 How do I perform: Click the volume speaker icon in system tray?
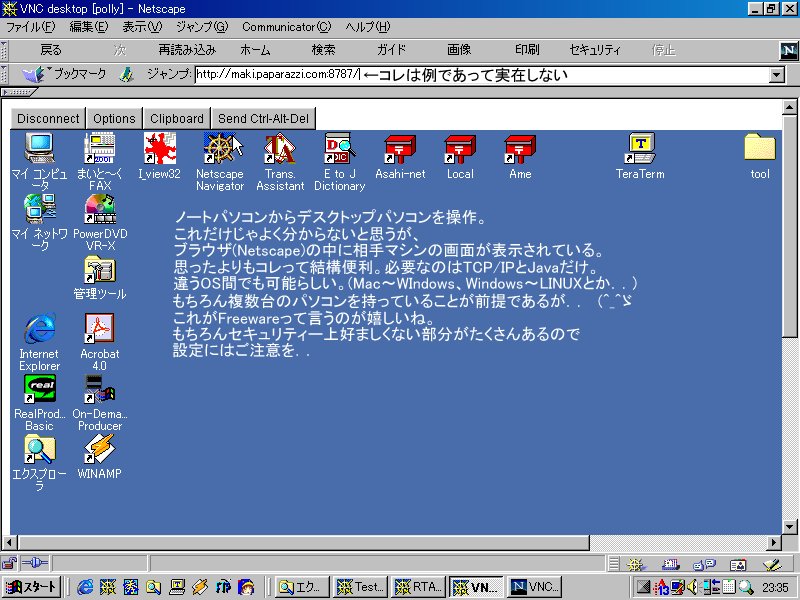tap(692, 587)
